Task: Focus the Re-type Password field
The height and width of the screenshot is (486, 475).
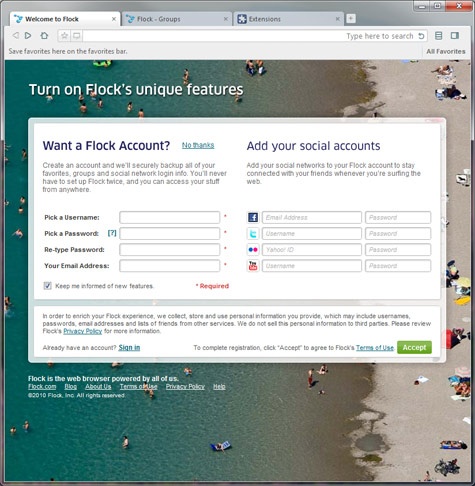Action: [170, 250]
